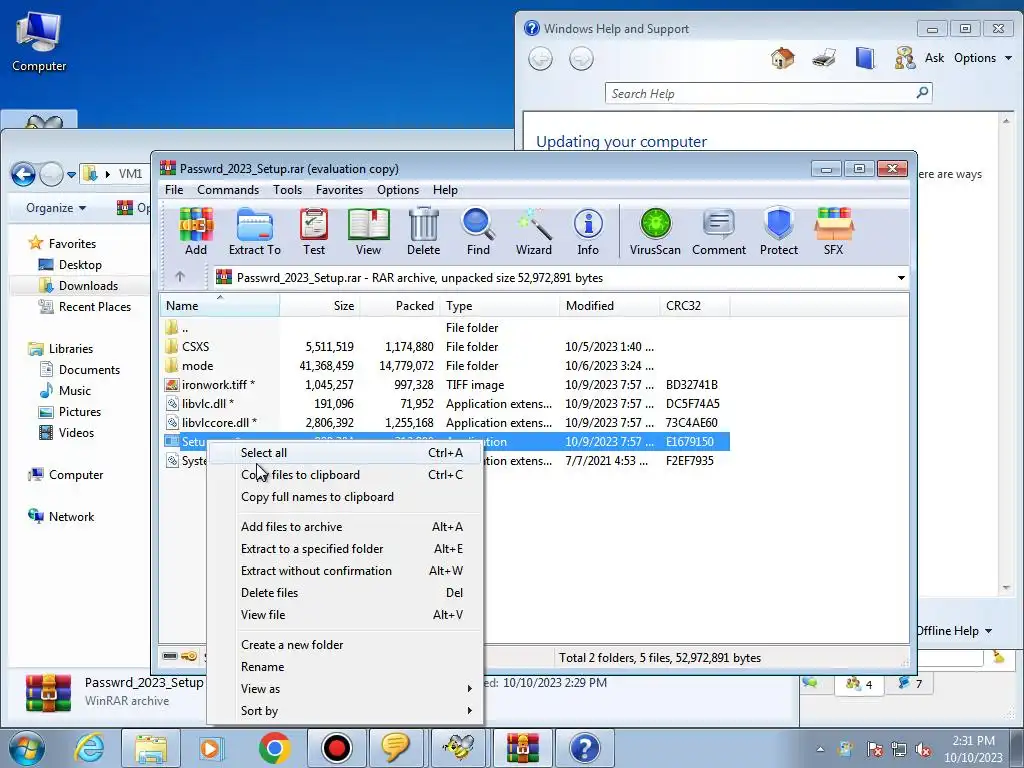Open the recent pages dropdown in Explorer
1024x768 pixels.
pyautogui.click(x=71, y=175)
